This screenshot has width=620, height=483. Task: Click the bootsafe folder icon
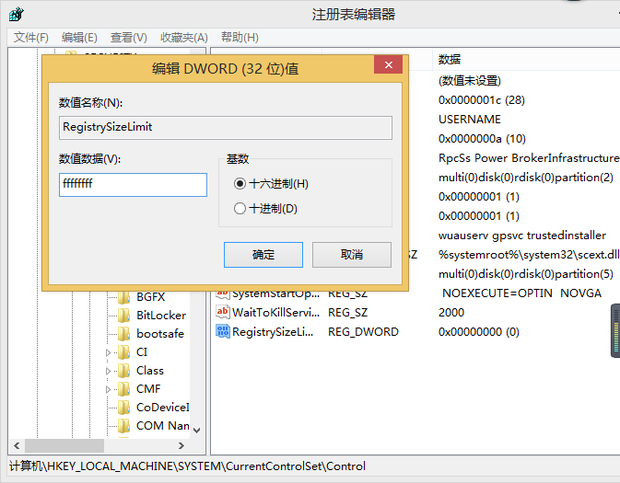point(124,334)
